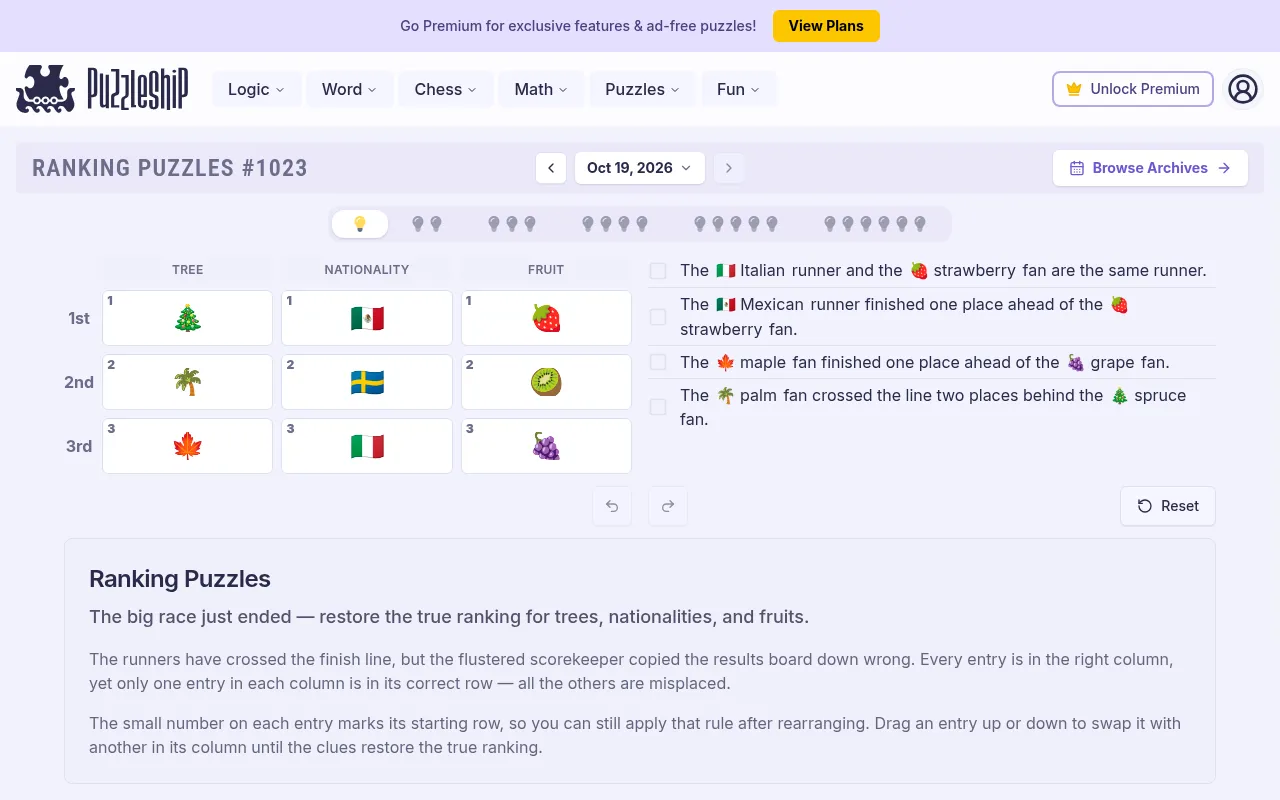Image resolution: width=1280 pixels, height=800 pixels.
Task: Select the spruce tree tile in 1st
Action: 188,318
